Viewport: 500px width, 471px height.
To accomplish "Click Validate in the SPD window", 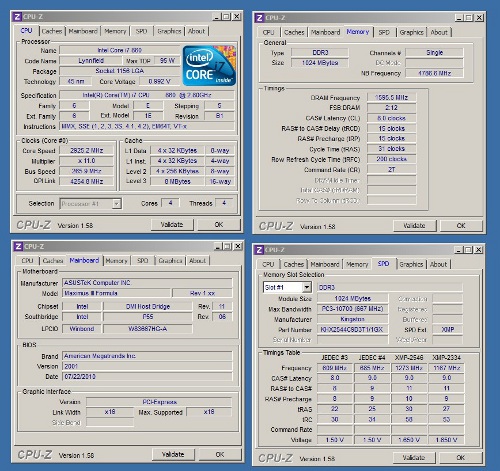I will click(414, 458).
